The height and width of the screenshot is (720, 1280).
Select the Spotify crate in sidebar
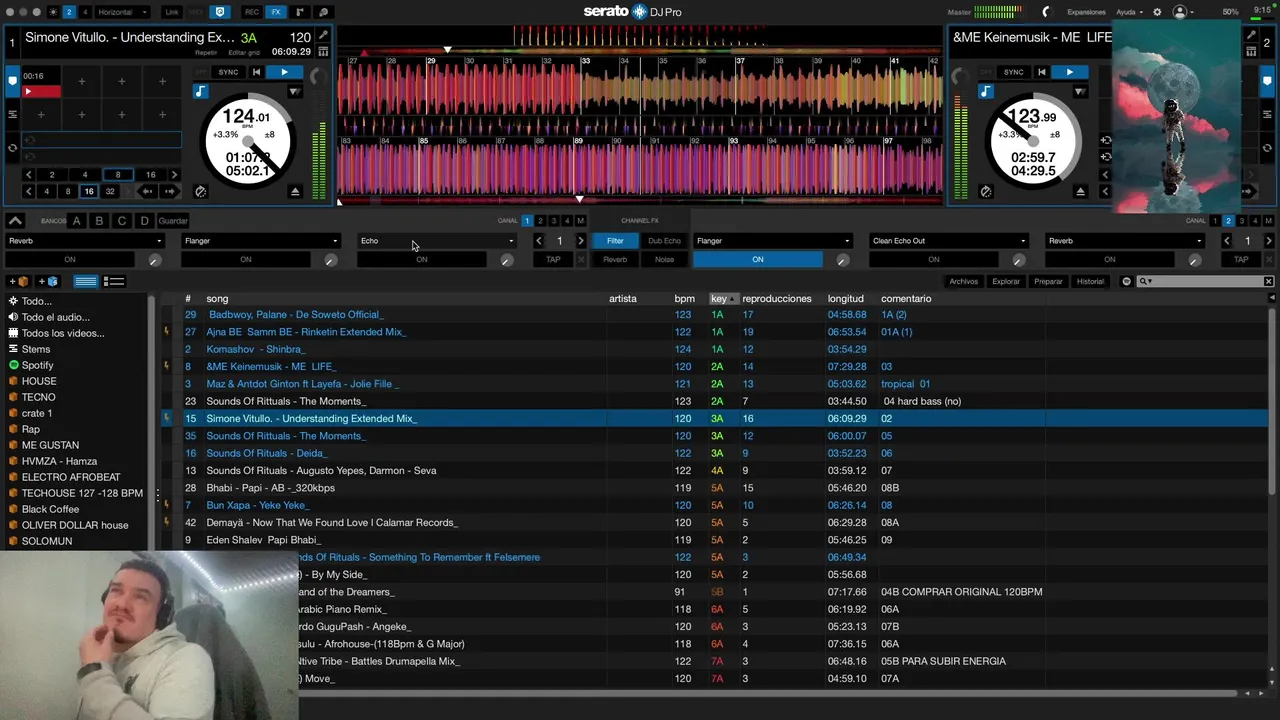pos(38,365)
